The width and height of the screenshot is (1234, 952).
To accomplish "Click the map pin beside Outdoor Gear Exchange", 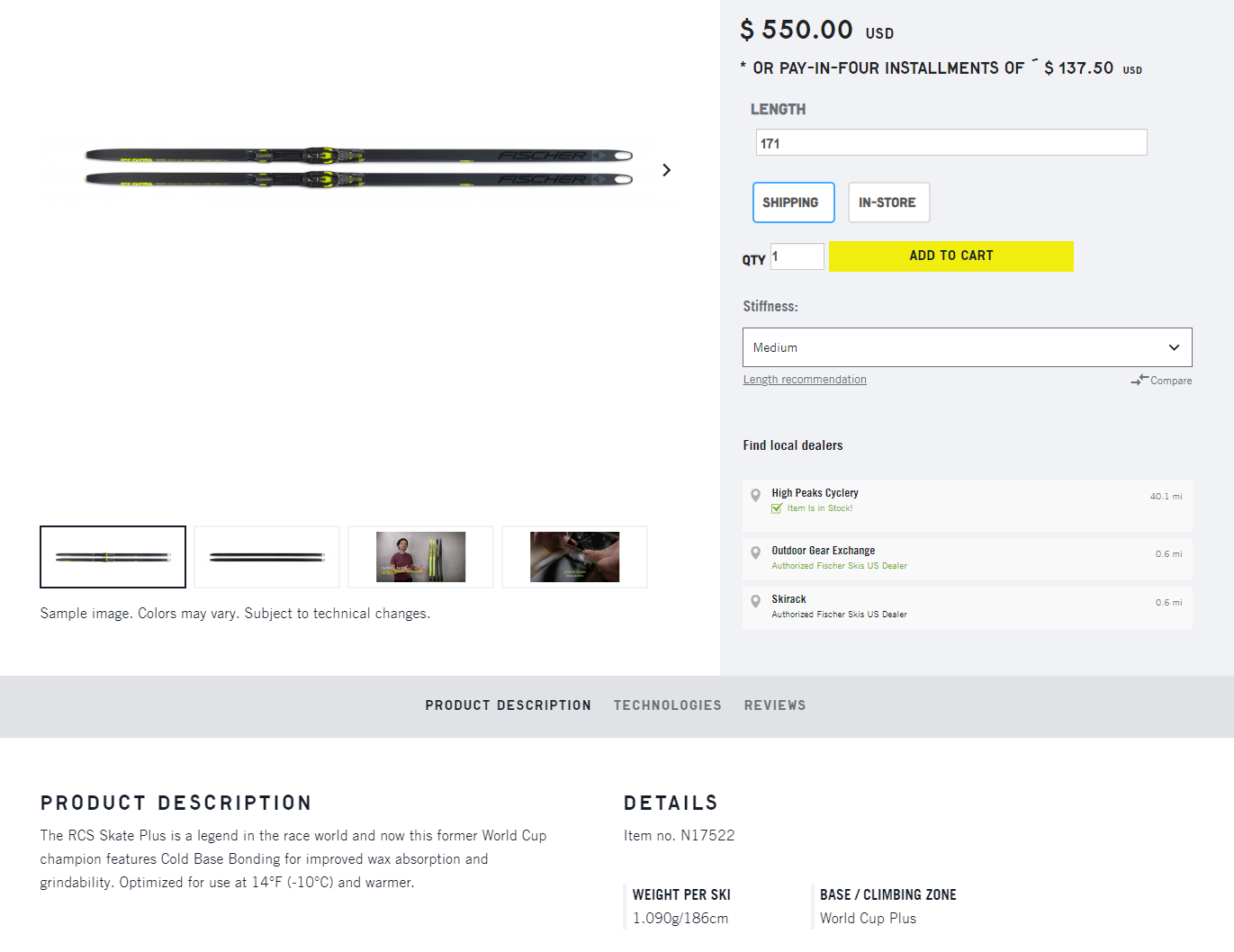I will click(x=756, y=552).
